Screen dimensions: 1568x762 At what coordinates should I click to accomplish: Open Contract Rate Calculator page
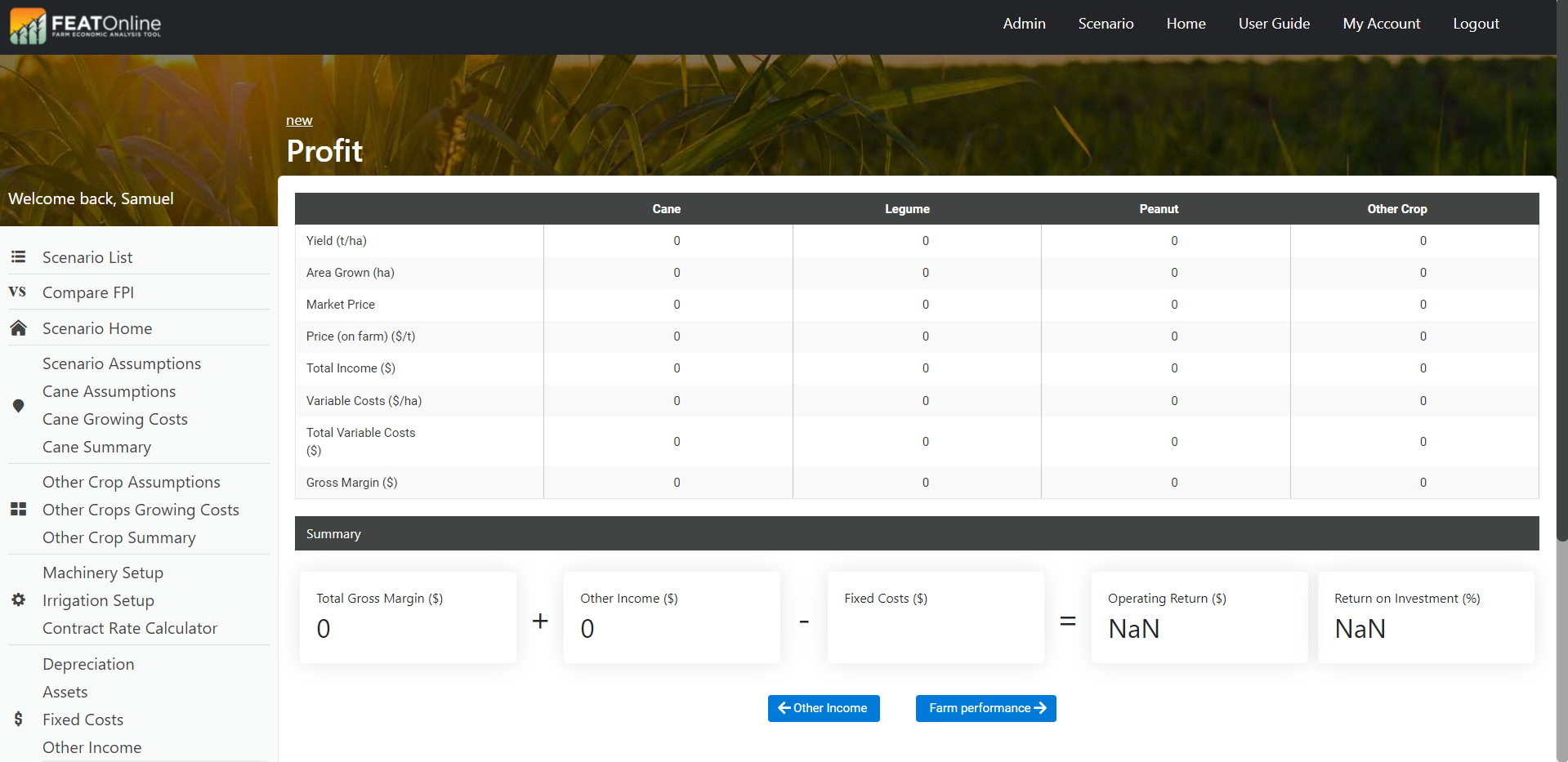130,628
